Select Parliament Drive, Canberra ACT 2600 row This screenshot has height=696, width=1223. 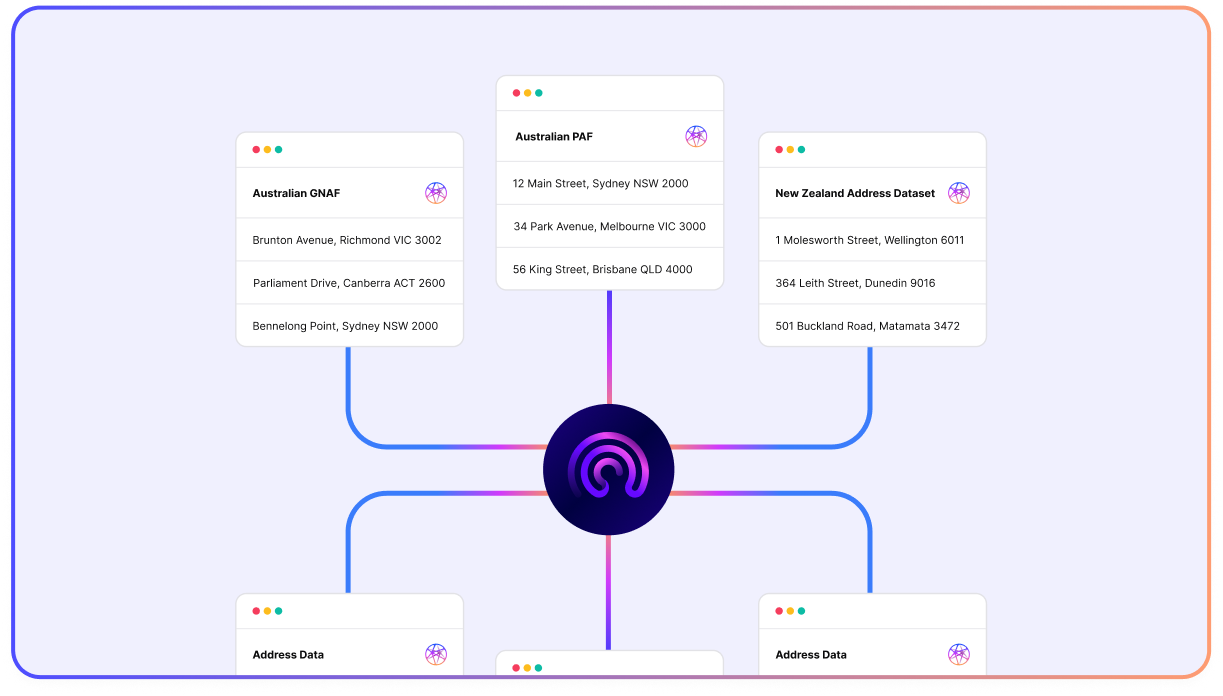coord(350,283)
